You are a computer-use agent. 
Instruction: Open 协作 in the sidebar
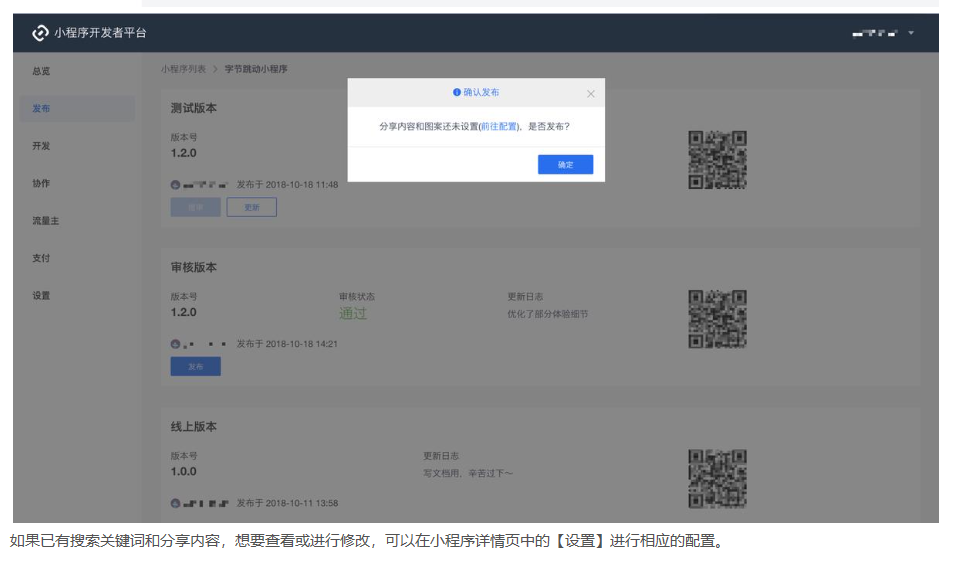(41, 184)
